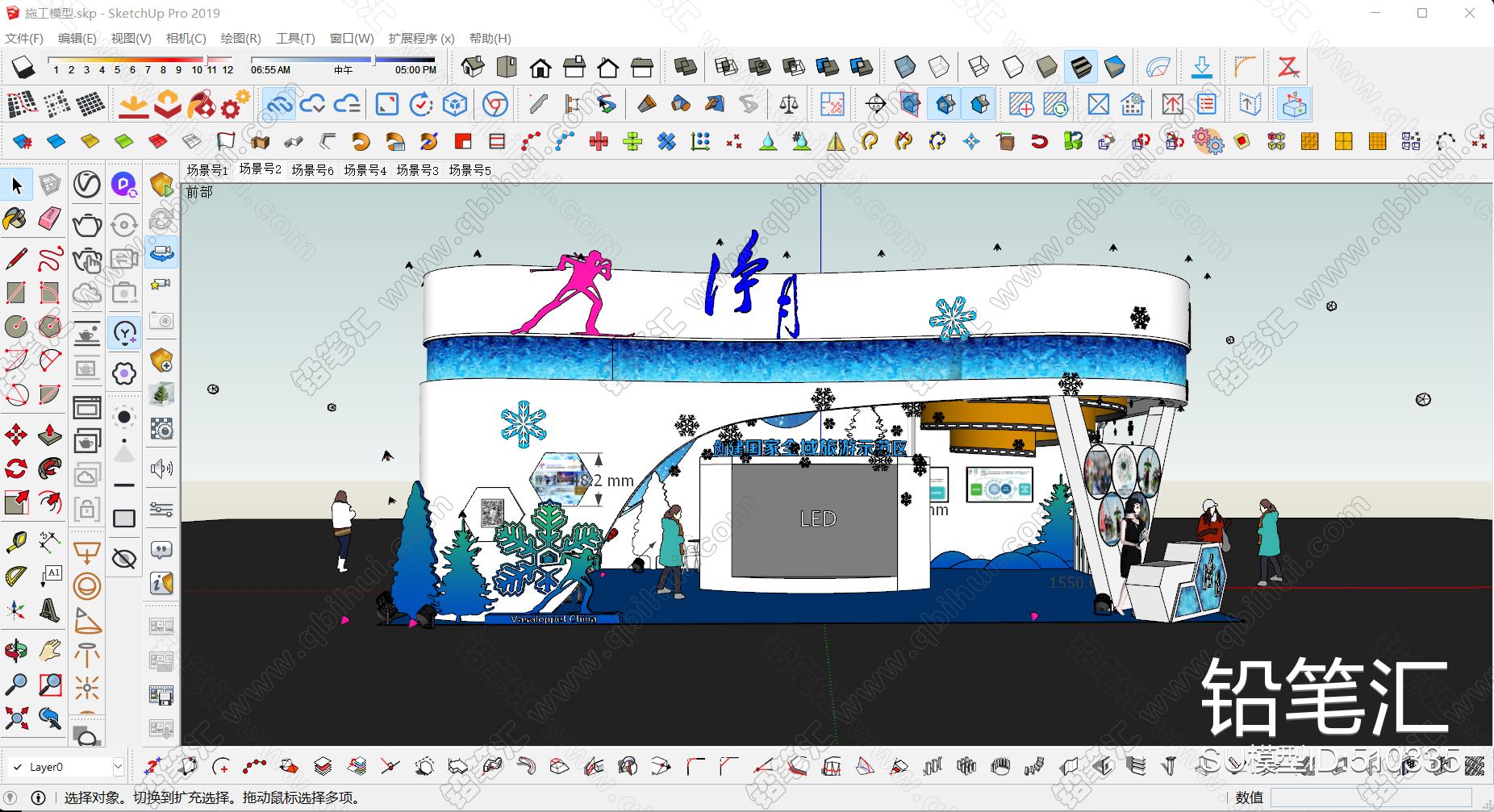
Task: Switch to scene tab 场景号1
Action: pos(207,170)
